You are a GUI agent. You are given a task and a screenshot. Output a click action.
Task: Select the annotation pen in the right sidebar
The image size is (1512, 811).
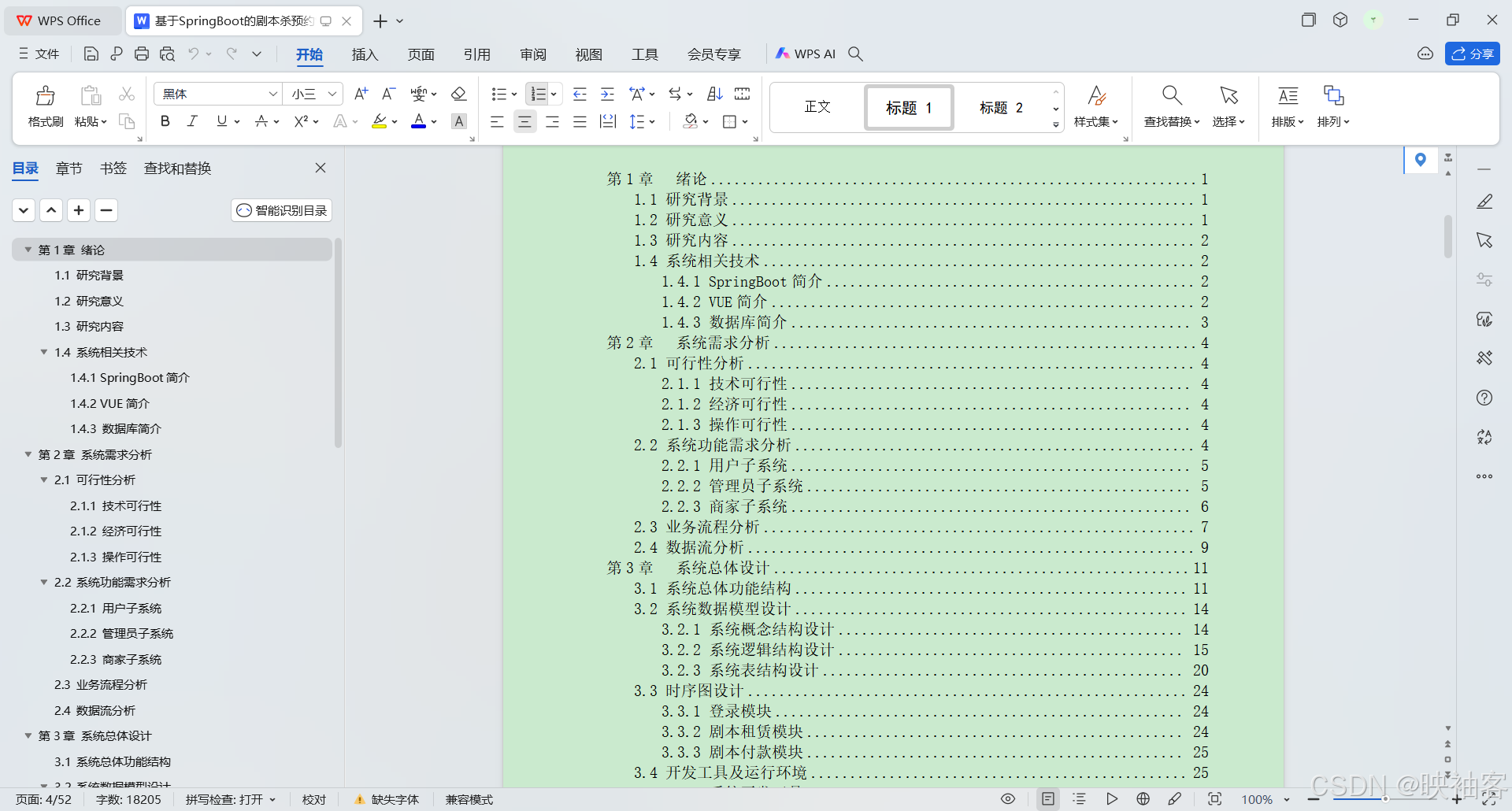coord(1484,201)
